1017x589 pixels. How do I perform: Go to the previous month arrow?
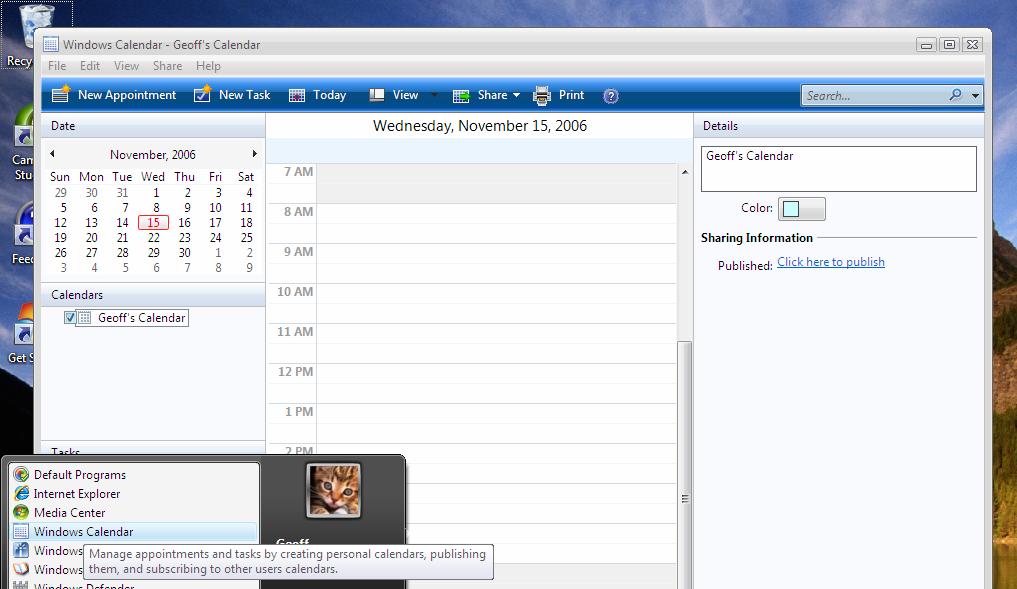(53, 154)
